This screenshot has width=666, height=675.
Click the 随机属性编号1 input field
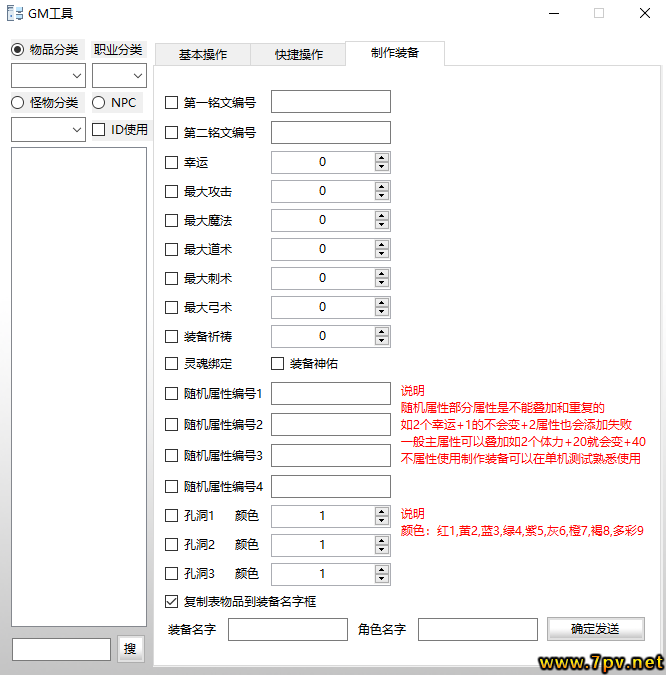331,393
